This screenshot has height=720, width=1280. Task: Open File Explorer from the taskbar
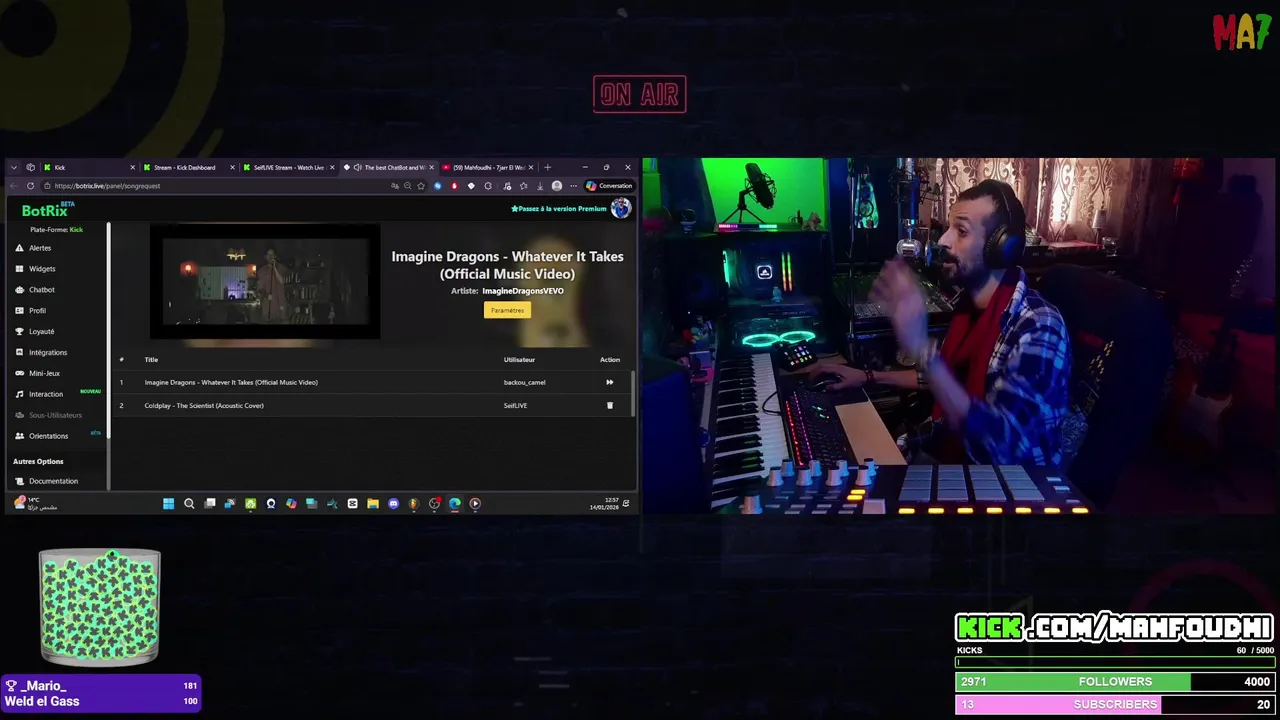point(373,504)
